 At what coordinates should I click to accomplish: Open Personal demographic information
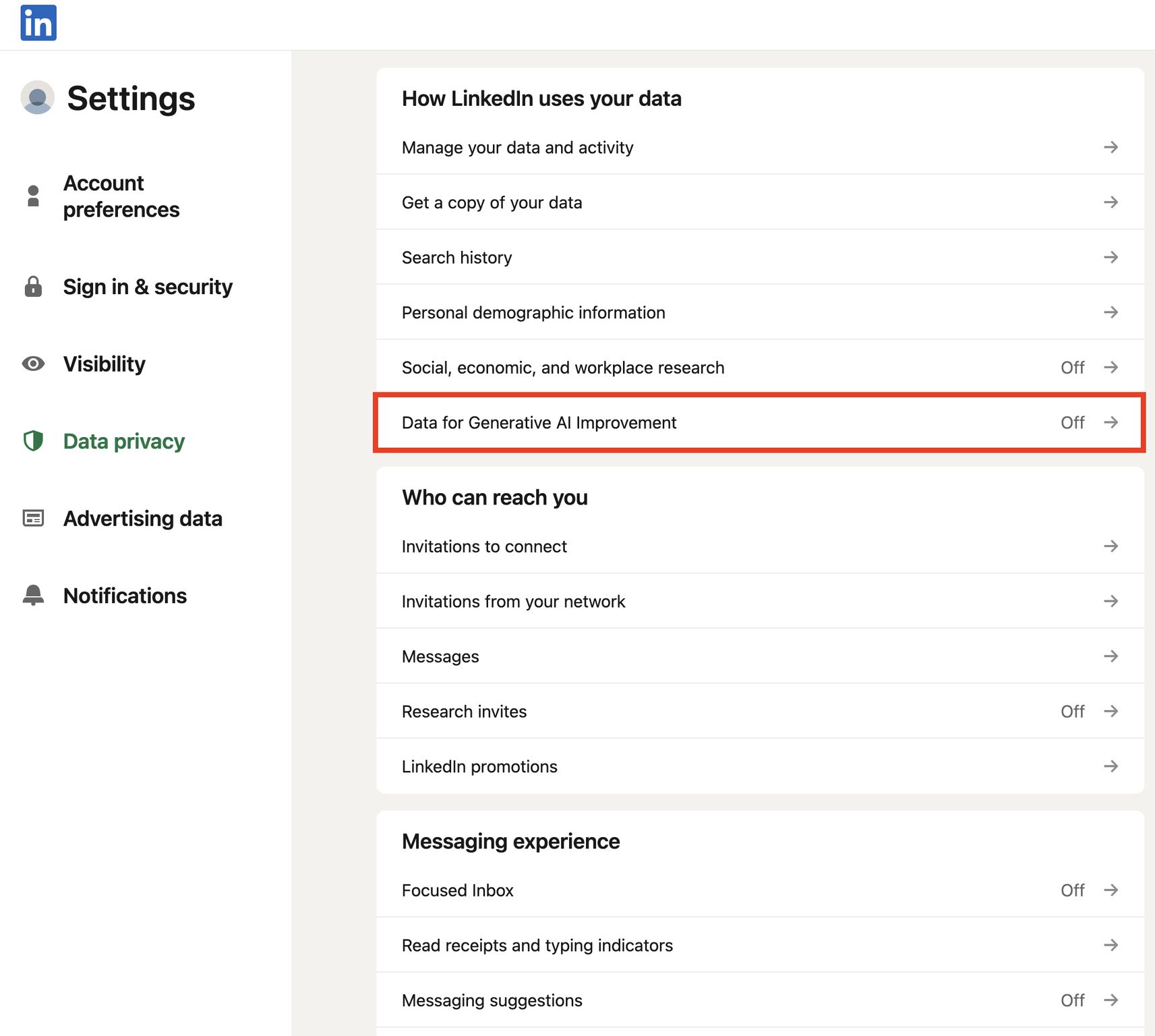(533, 313)
